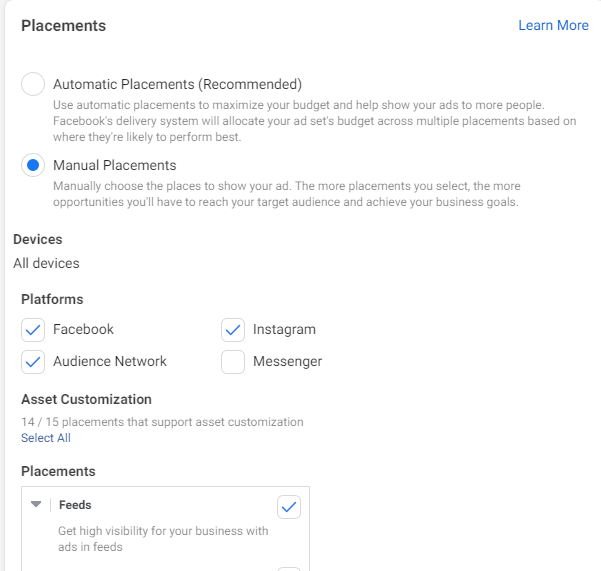Click the Devices section heading

point(38,240)
